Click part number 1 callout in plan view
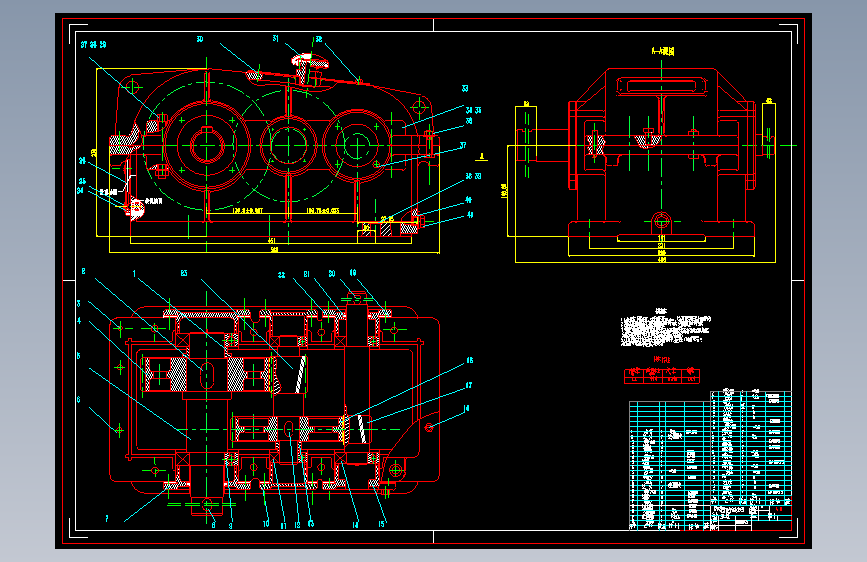 pos(134,274)
